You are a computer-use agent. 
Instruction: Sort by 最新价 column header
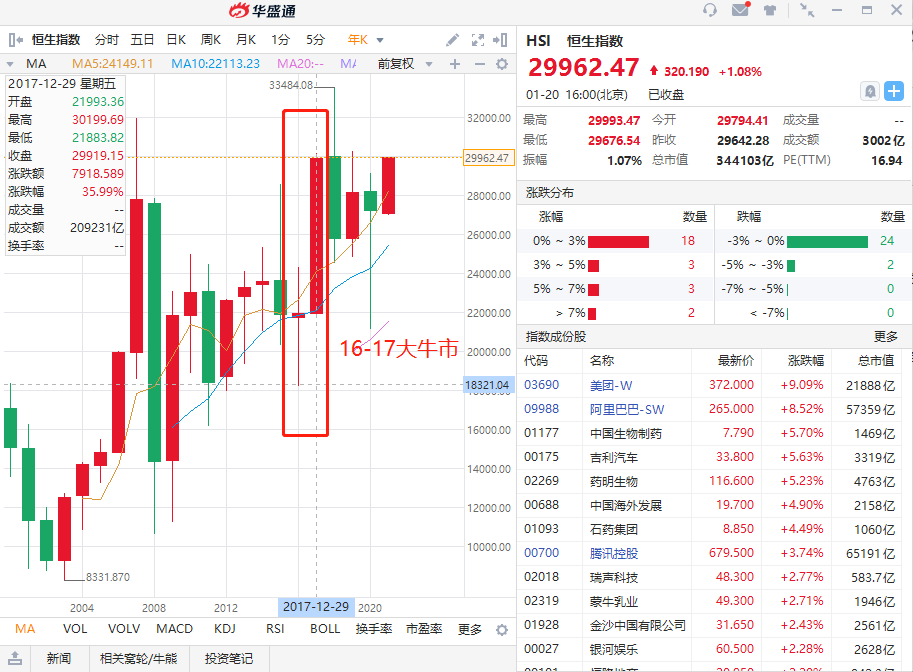coord(735,361)
